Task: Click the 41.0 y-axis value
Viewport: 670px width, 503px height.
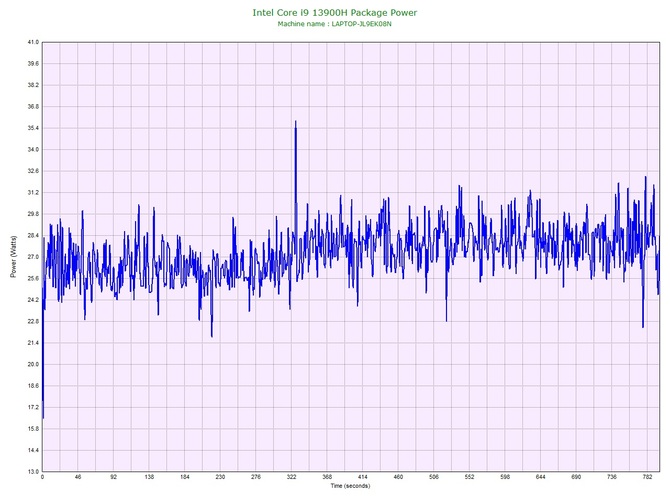Action: 33,42
